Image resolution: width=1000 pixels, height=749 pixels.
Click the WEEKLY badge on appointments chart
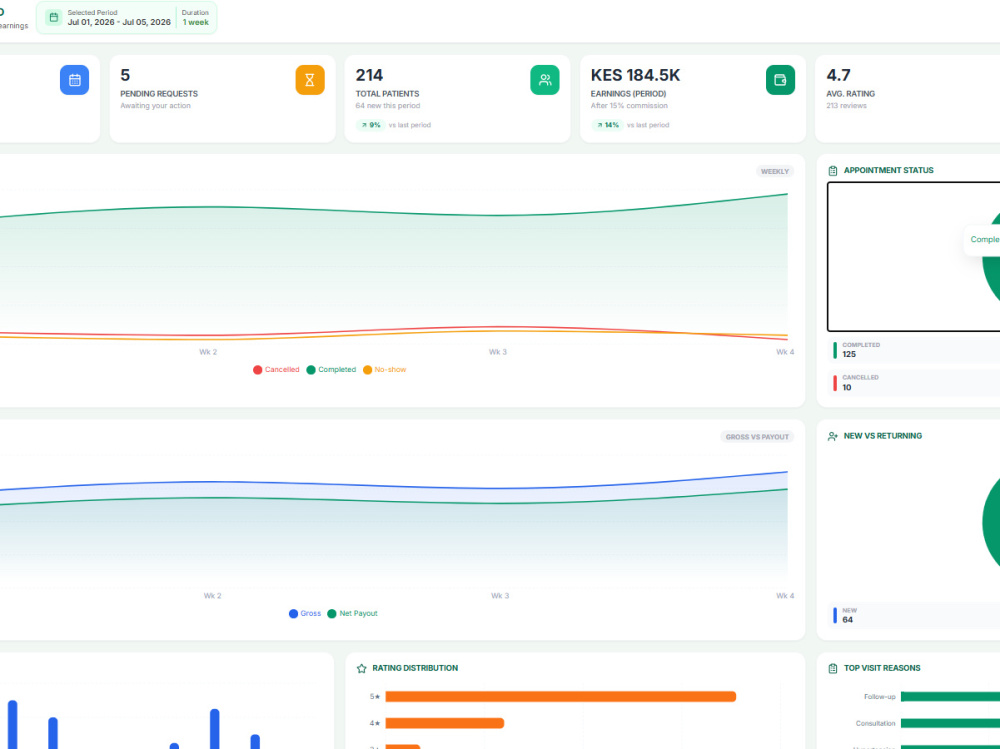pyautogui.click(x=775, y=172)
